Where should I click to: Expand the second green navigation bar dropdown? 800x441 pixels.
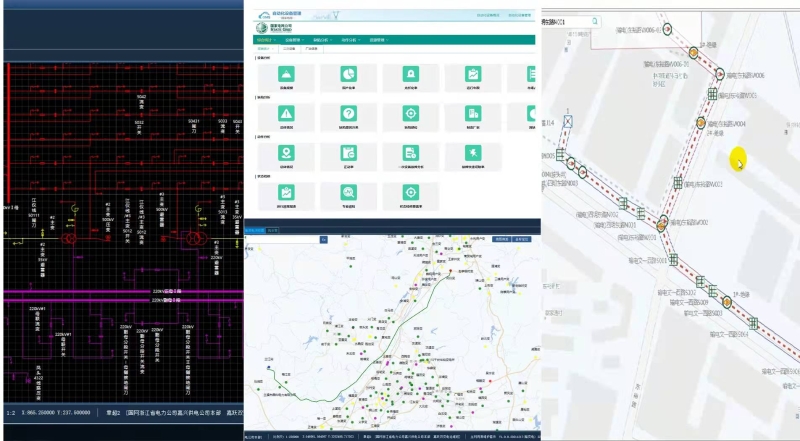pos(292,40)
